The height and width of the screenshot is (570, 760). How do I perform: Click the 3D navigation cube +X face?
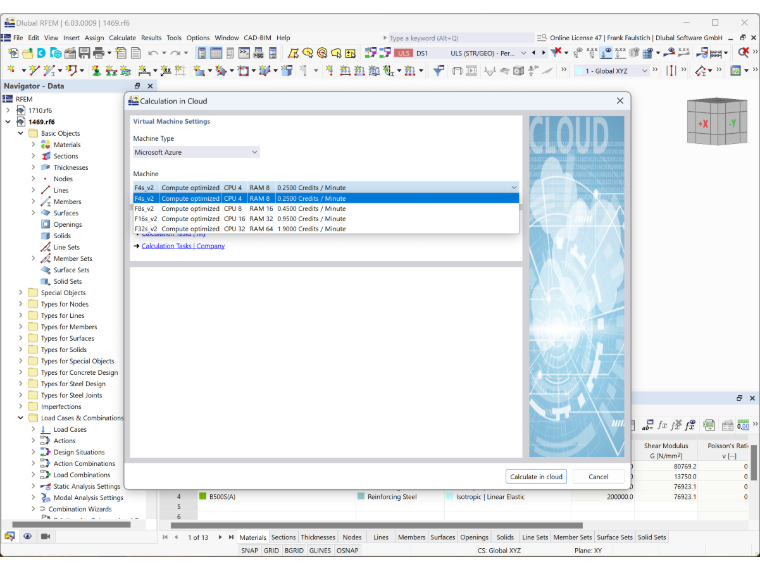(x=703, y=124)
